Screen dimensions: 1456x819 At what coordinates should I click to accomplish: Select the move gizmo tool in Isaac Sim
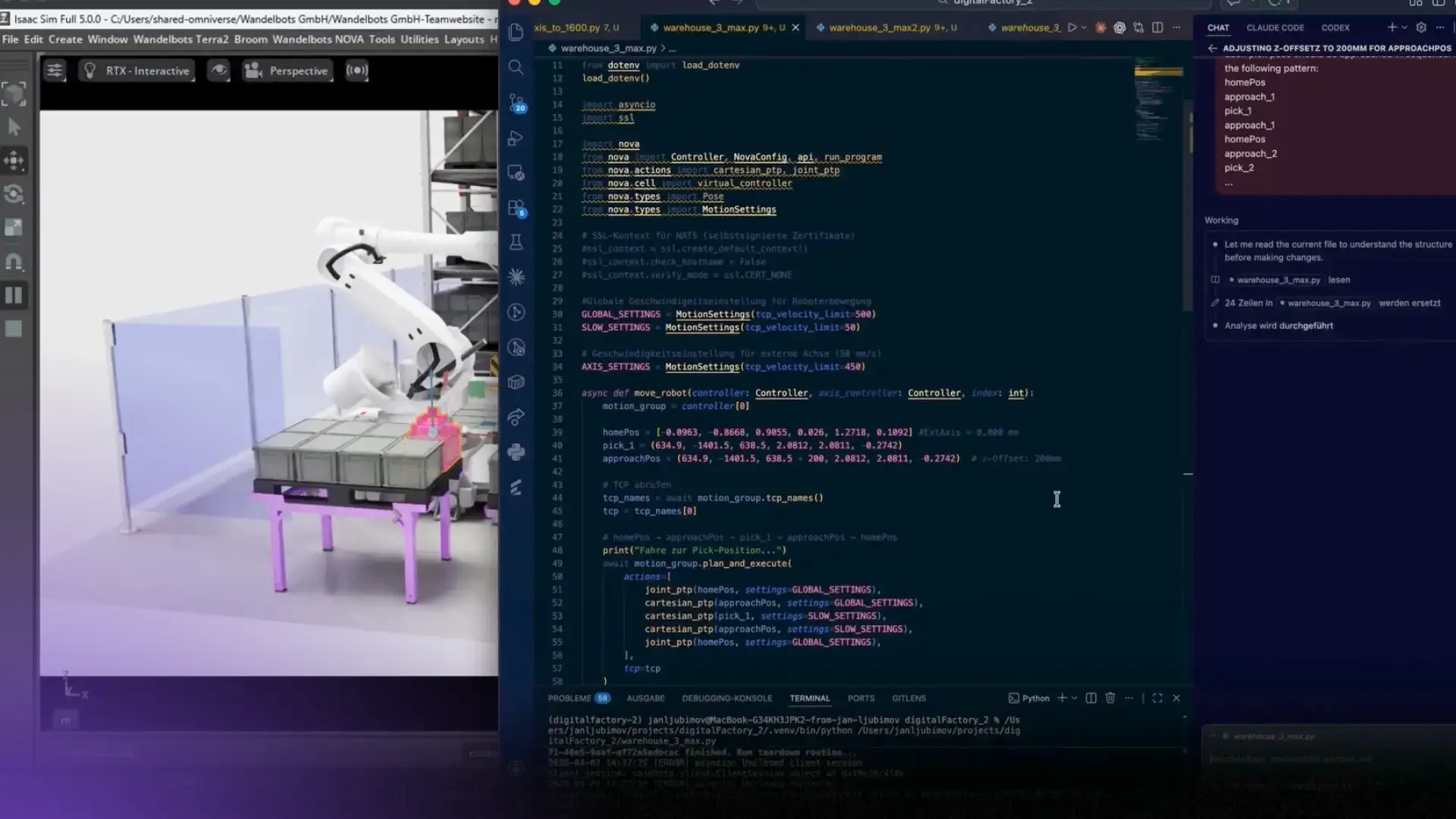[14, 160]
